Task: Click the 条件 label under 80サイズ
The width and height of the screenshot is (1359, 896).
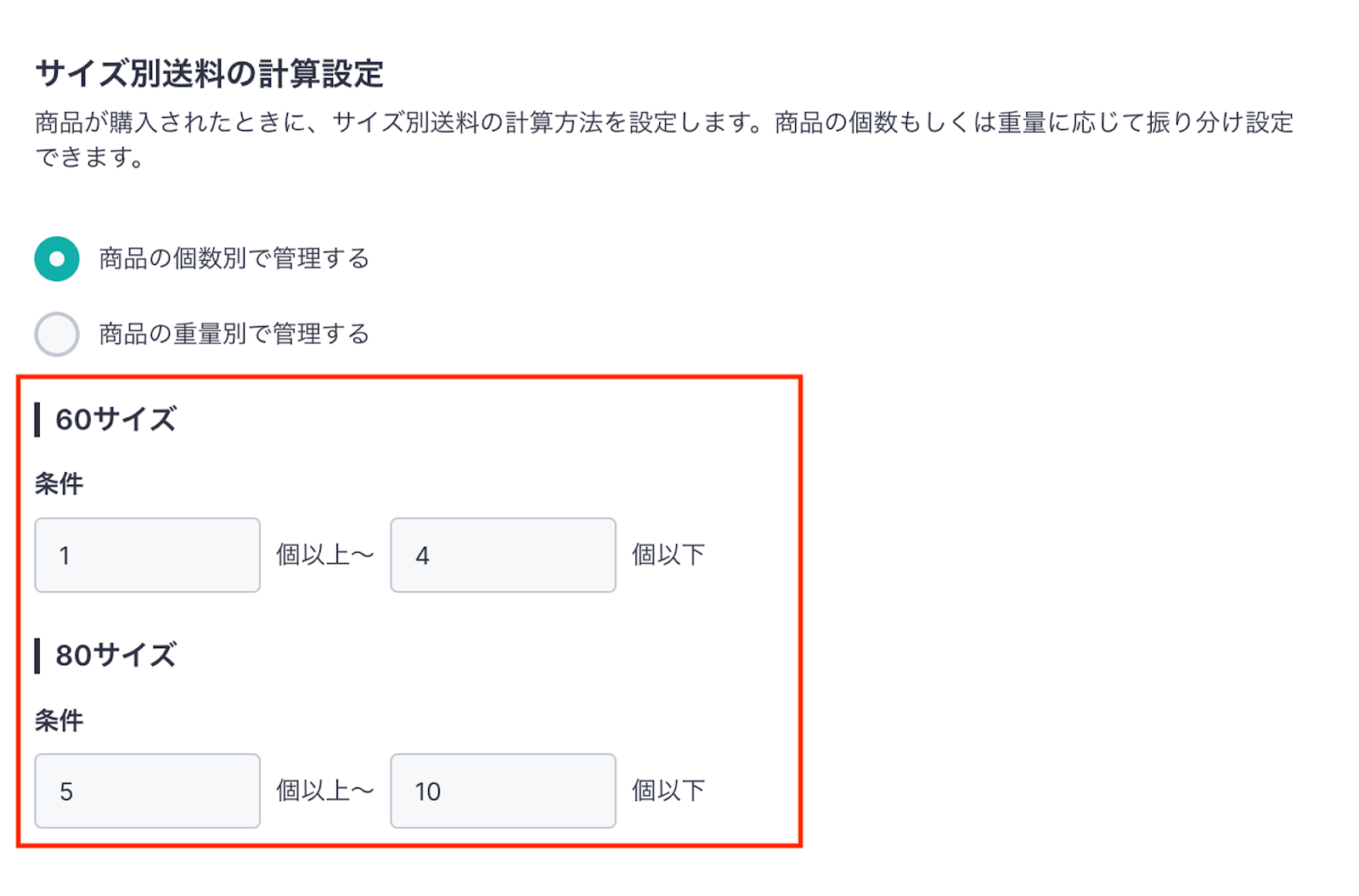Action: click(x=59, y=720)
